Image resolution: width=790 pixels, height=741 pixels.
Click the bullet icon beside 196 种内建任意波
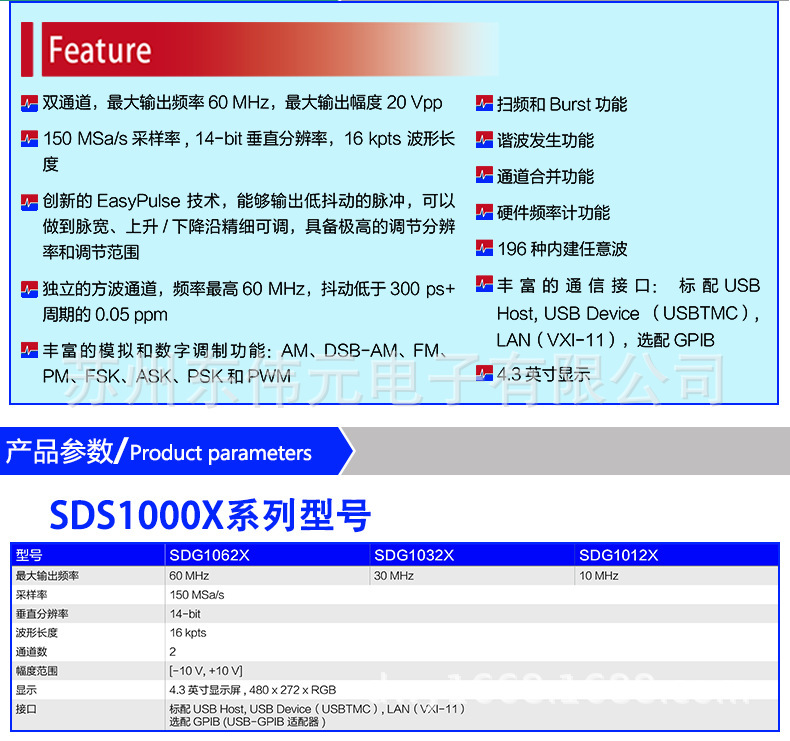[484, 248]
